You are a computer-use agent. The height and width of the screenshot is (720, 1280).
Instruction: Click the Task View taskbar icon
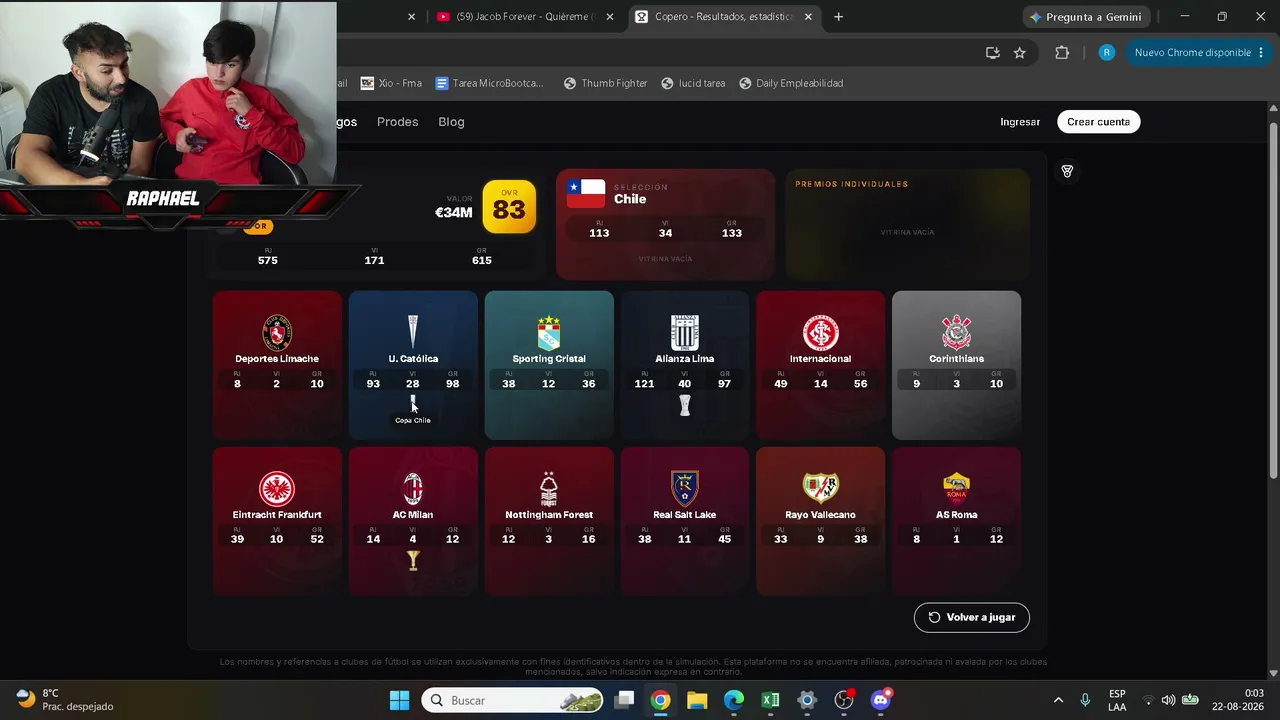pos(624,700)
